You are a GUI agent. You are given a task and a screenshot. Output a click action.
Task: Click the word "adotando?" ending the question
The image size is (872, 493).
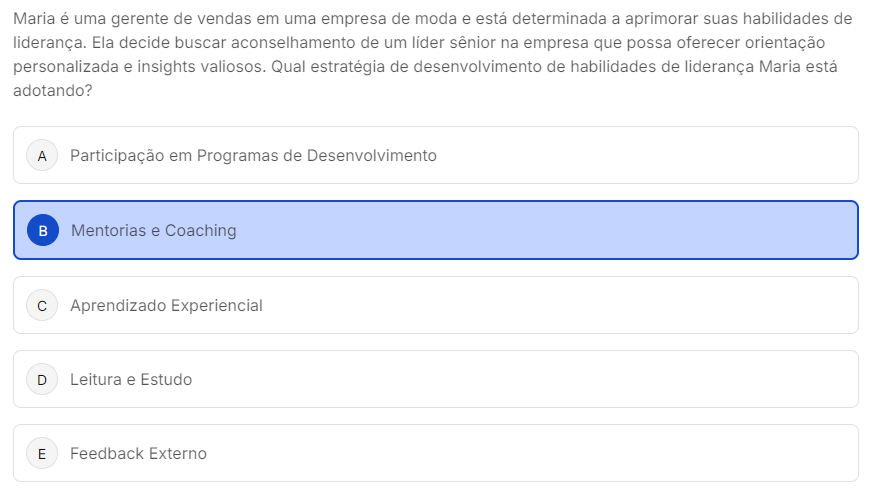[x=51, y=91]
